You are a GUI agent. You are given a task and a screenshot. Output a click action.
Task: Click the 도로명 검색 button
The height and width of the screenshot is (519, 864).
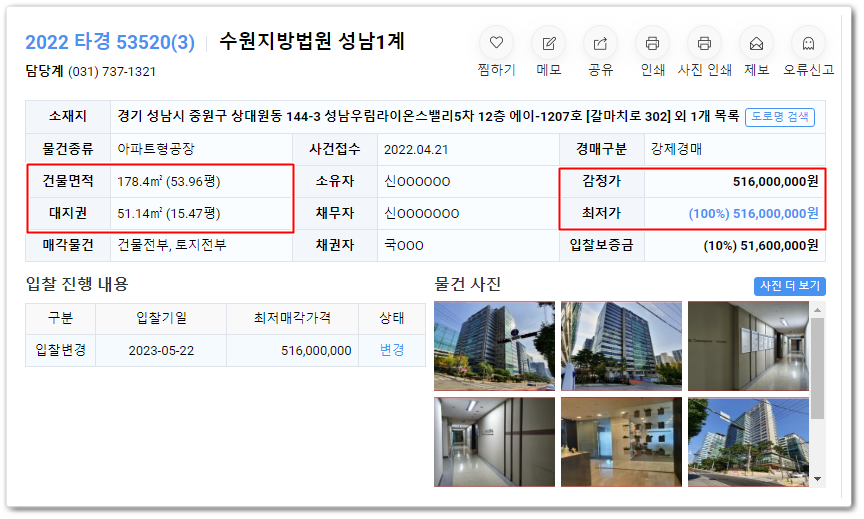pyautogui.click(x=780, y=117)
